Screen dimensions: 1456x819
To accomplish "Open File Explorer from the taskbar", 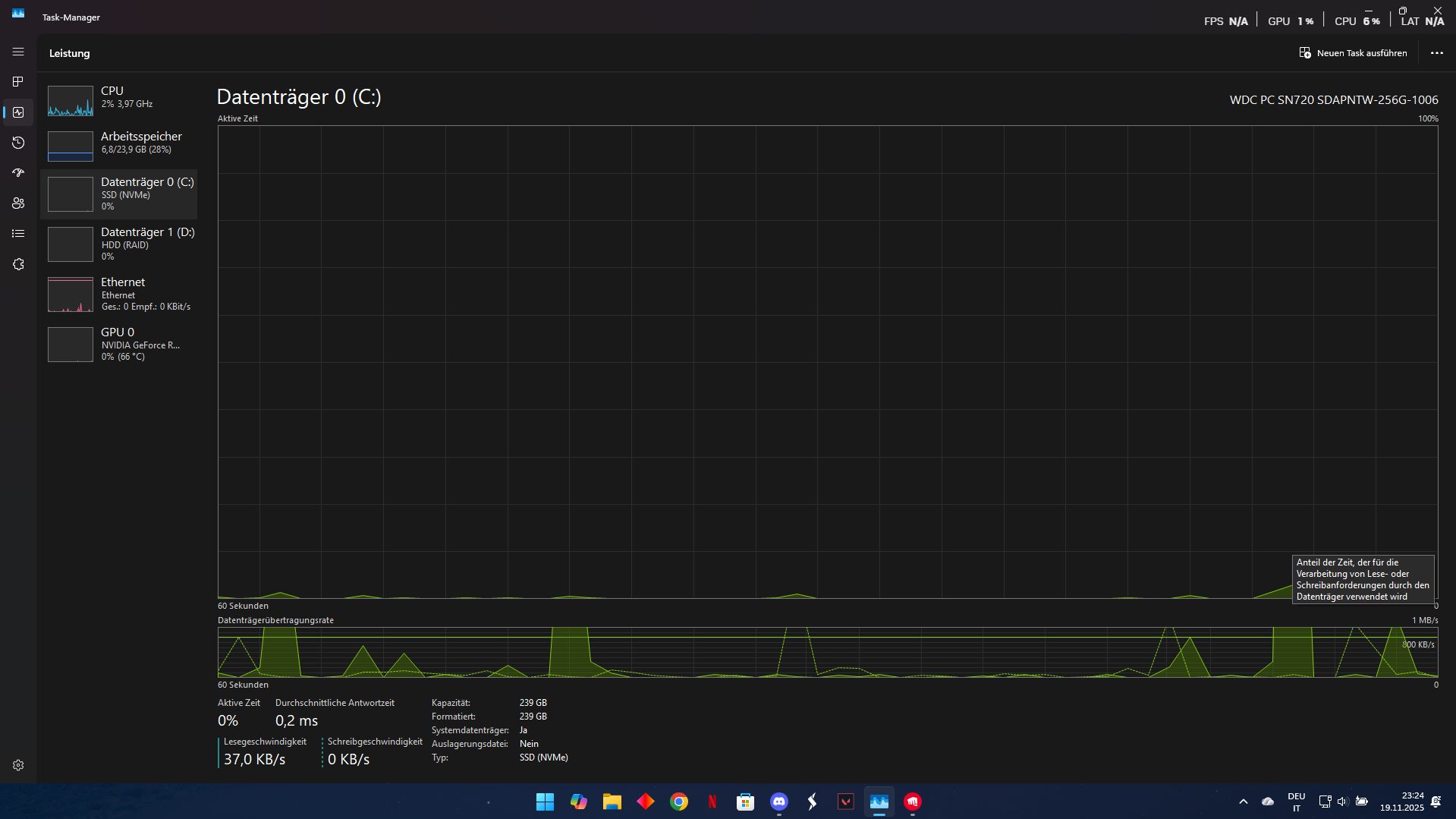I will [612, 802].
